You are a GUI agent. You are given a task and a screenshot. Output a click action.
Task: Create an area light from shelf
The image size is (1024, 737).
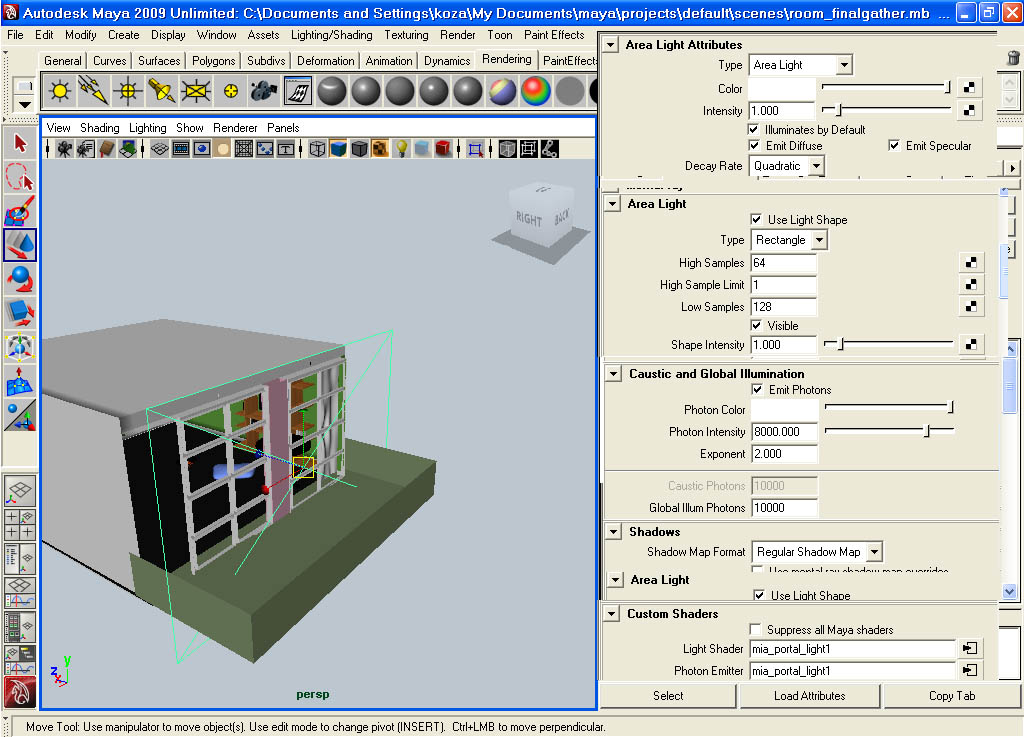pos(195,91)
